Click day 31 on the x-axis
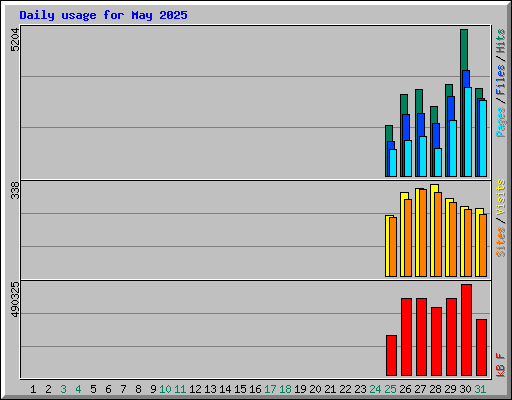 coord(480,389)
